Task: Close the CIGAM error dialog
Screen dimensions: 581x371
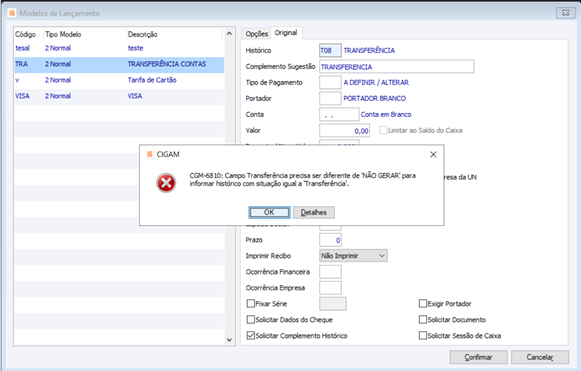Action: click(x=433, y=155)
